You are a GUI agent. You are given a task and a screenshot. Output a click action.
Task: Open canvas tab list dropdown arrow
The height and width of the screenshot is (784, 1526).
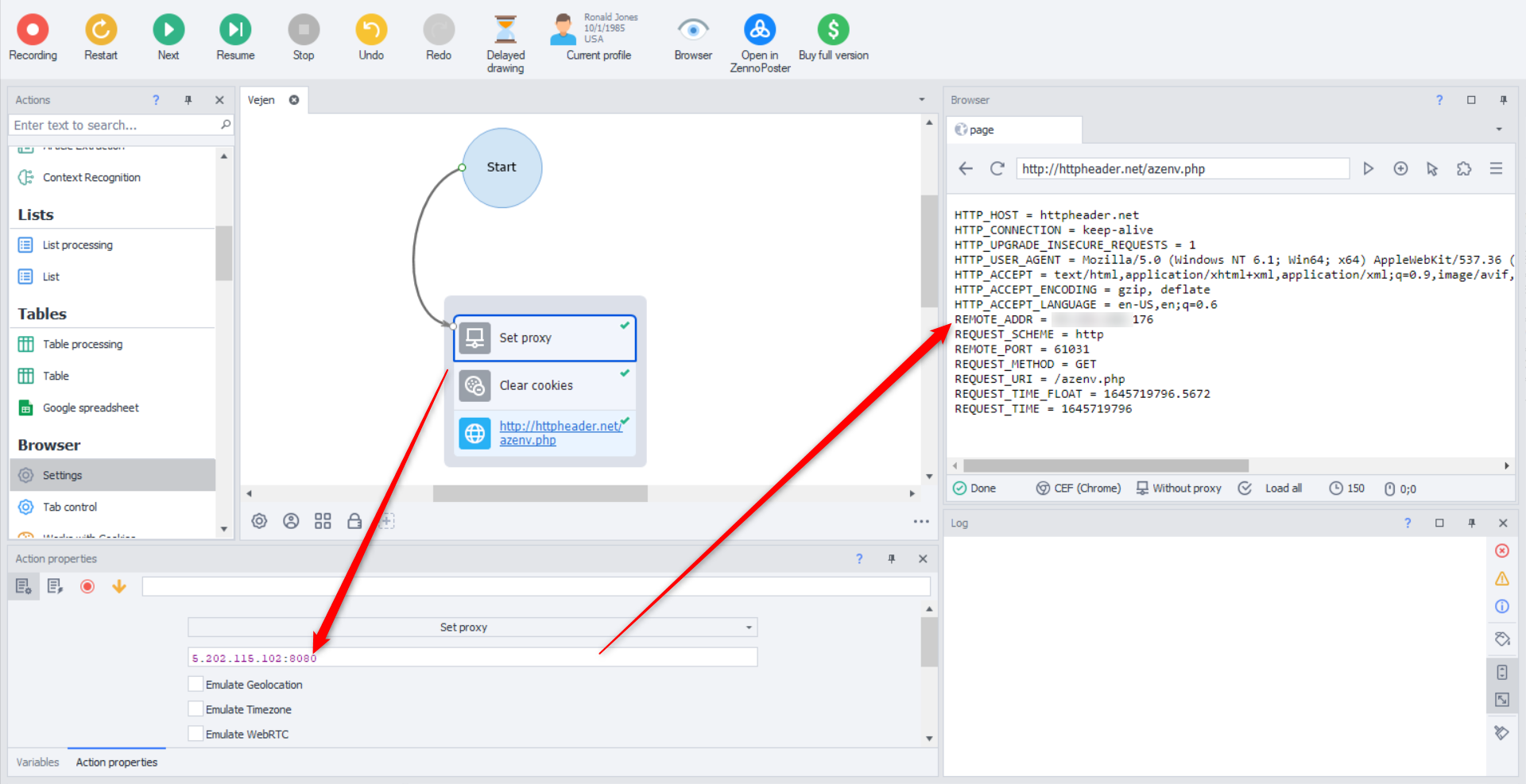922,100
